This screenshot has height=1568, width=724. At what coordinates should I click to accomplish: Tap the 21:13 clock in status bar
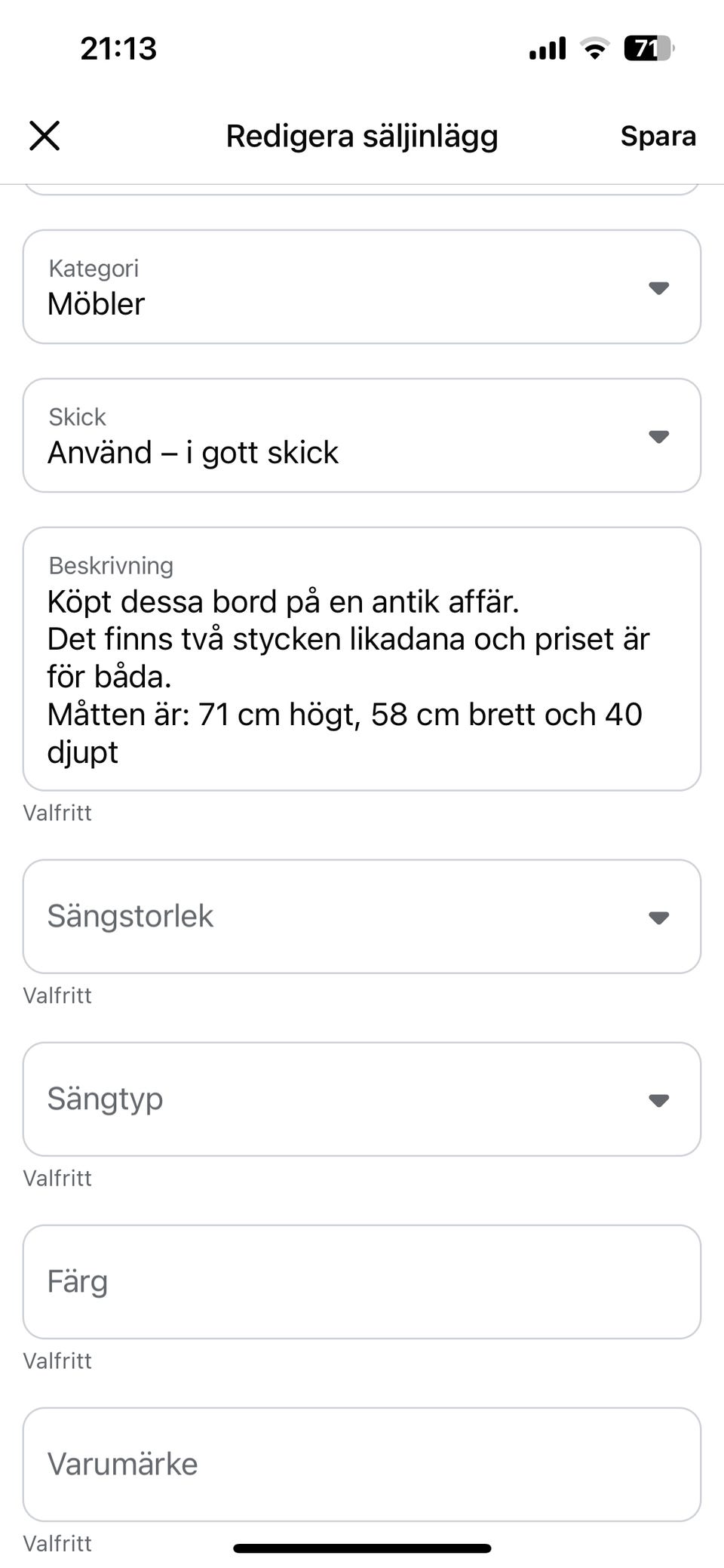[118, 49]
